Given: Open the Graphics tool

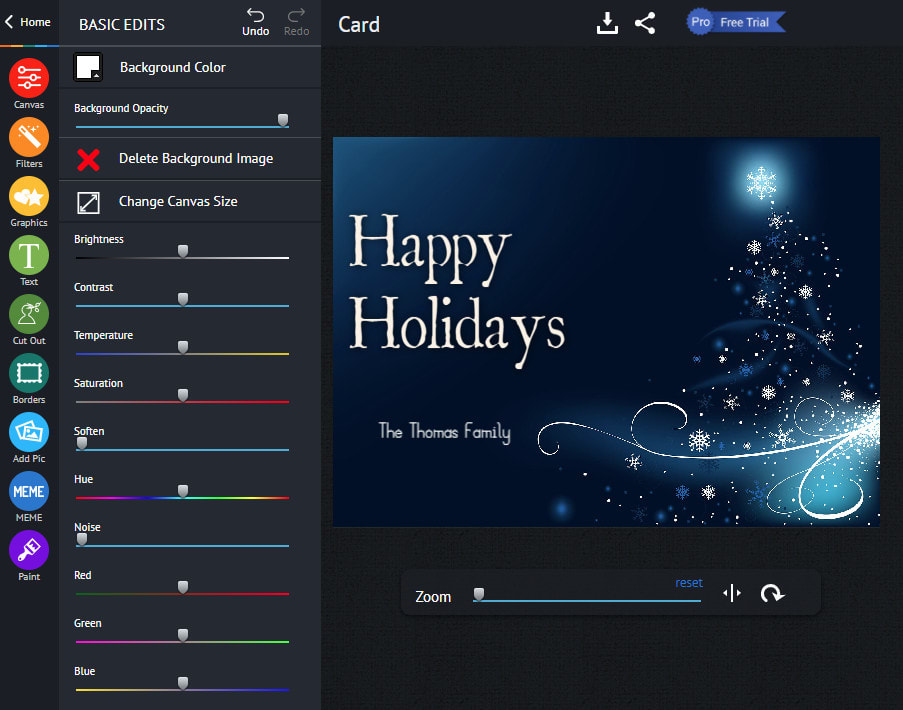Looking at the screenshot, I should coord(29,202).
